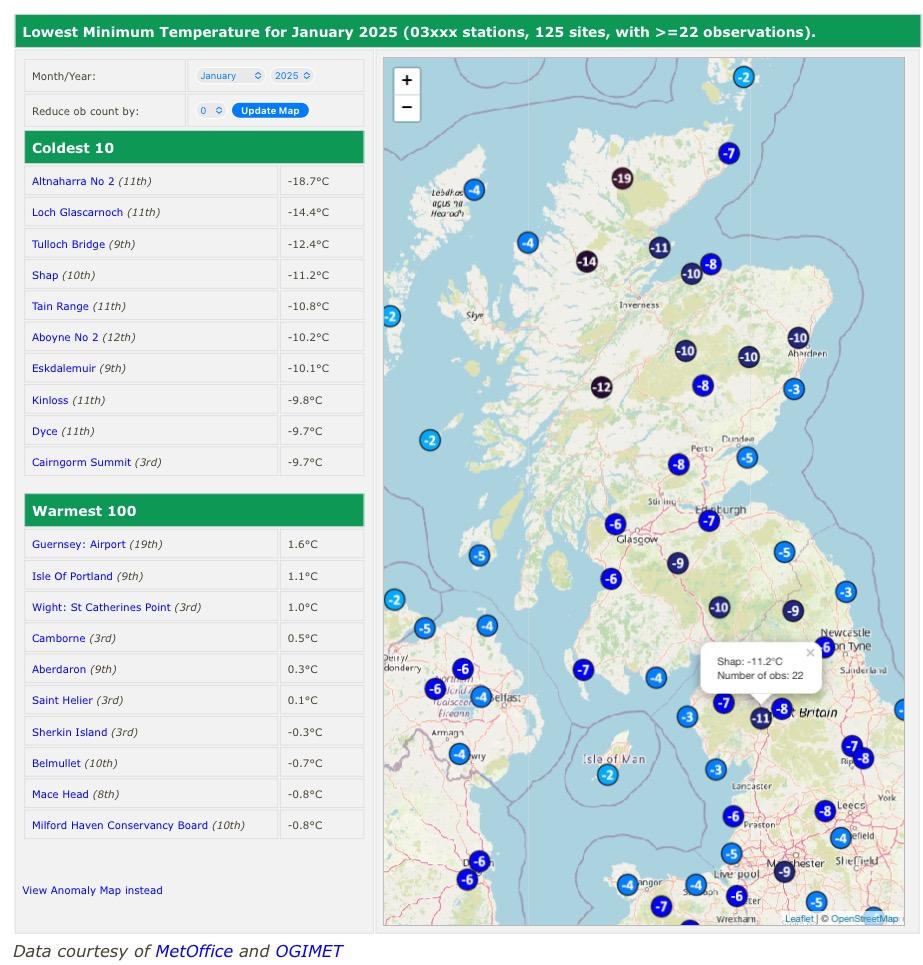
Task: Click the -3 marker near Aberdeen
Action: click(x=794, y=389)
